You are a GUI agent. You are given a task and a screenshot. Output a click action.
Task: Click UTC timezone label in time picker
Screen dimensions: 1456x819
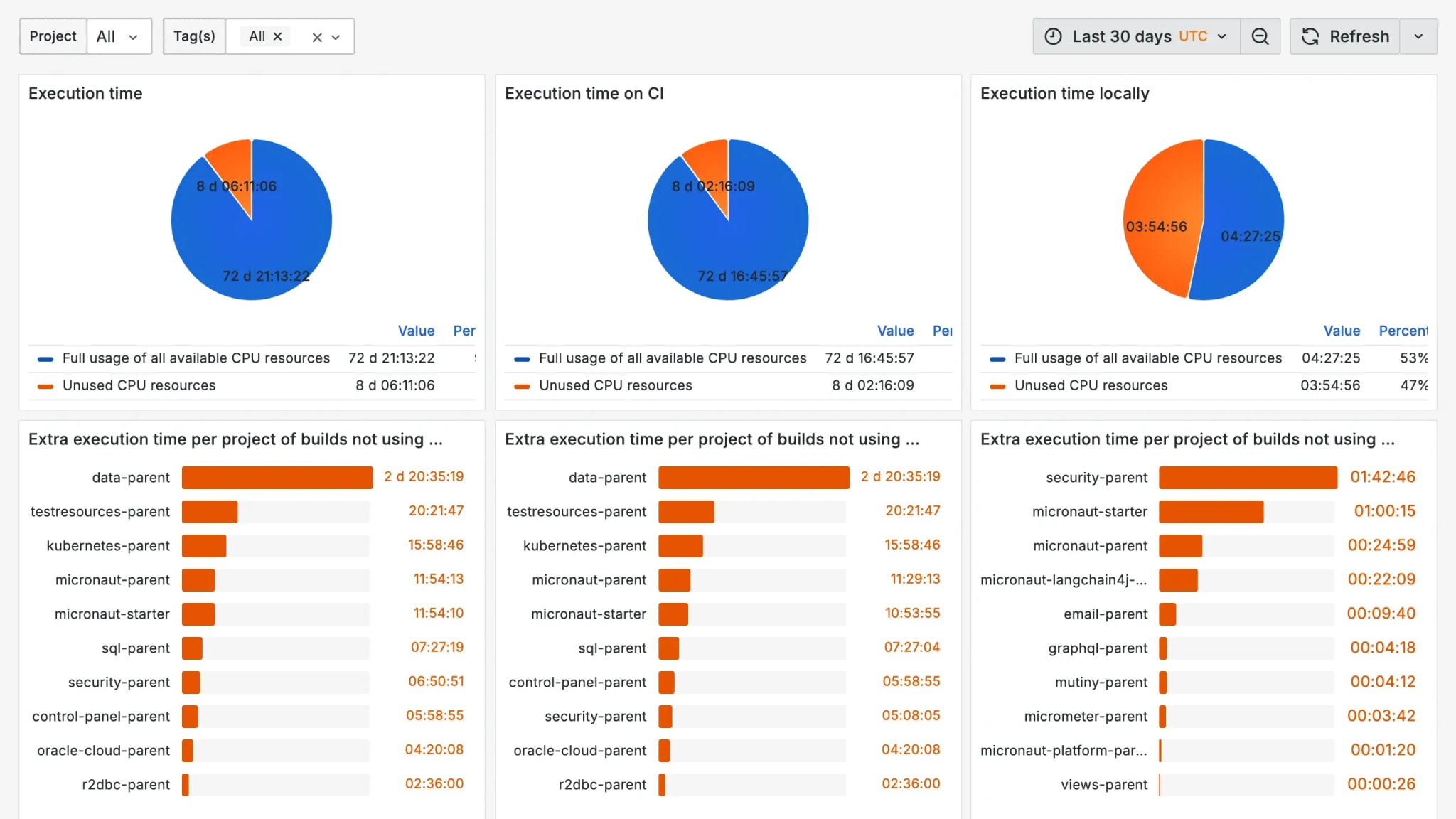(1193, 36)
